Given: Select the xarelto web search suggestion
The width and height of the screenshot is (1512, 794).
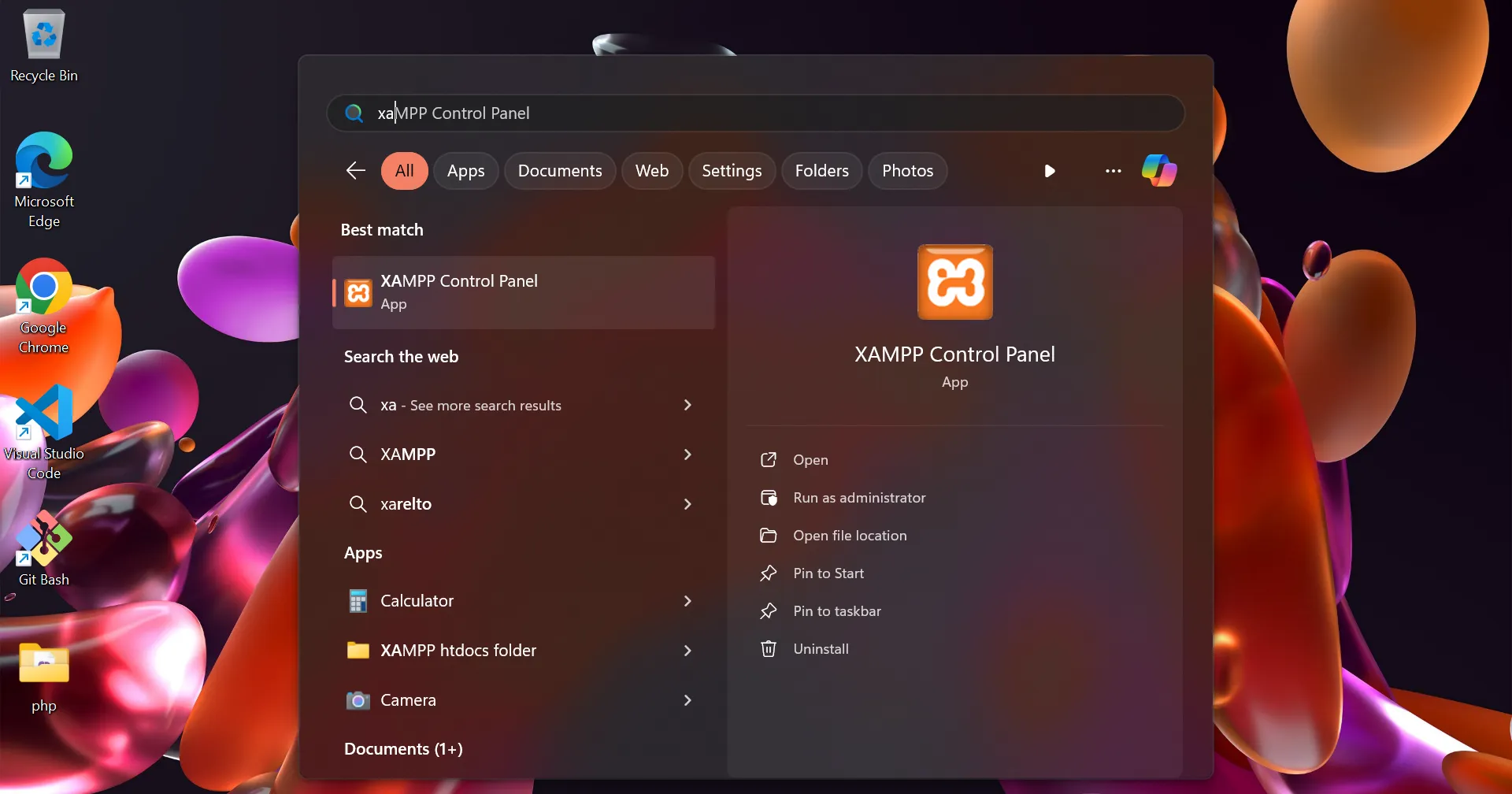Looking at the screenshot, I should tap(524, 504).
